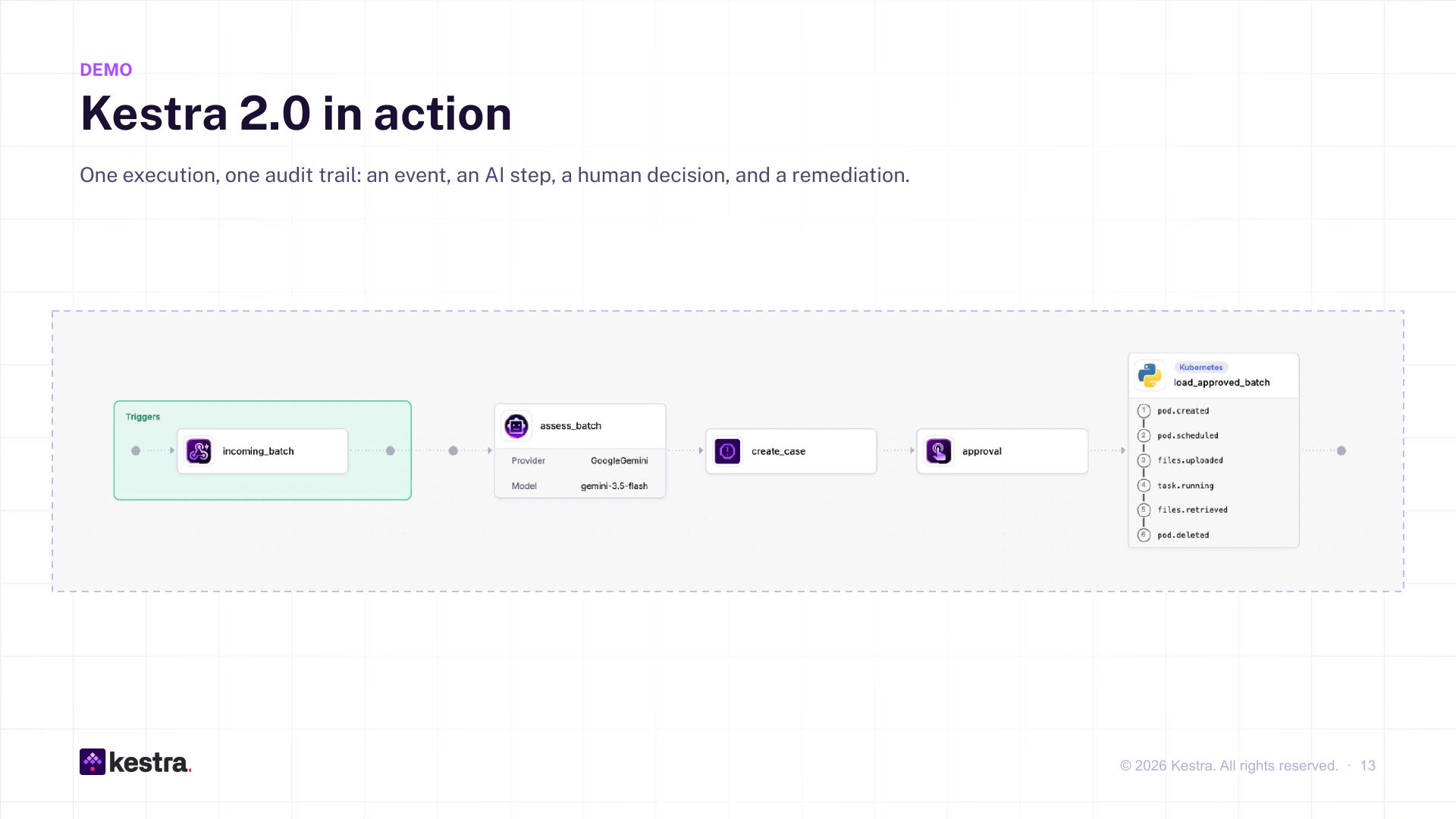The width and height of the screenshot is (1456, 819).
Task: Click the Triggers group label
Action: pyautogui.click(x=143, y=417)
